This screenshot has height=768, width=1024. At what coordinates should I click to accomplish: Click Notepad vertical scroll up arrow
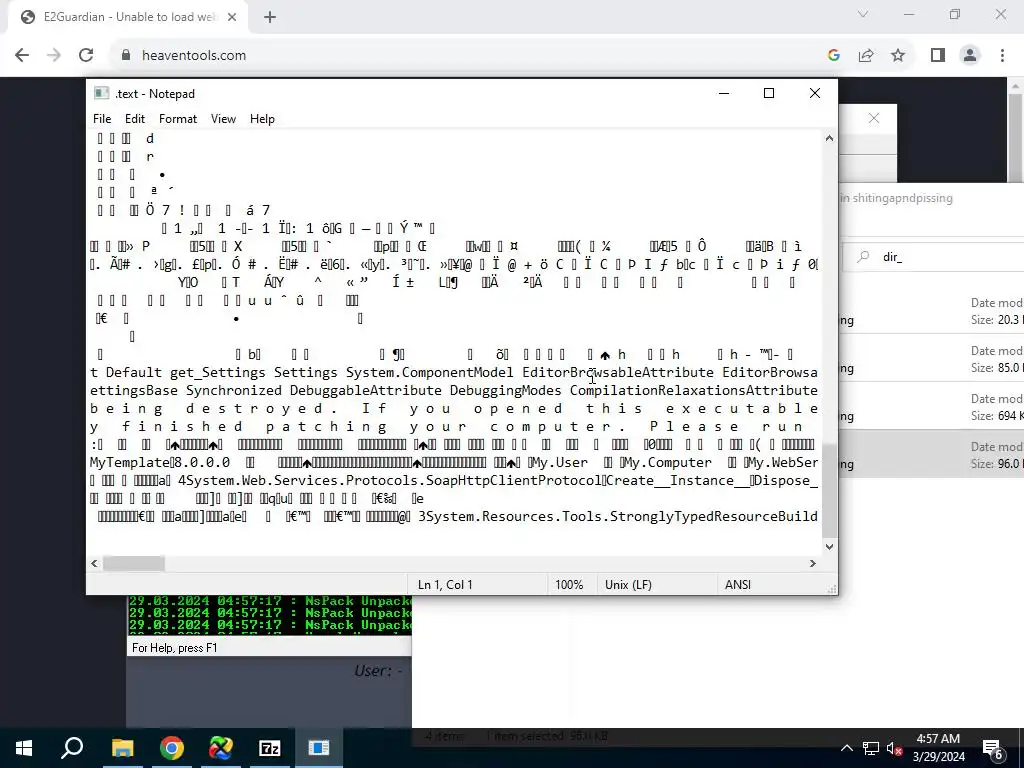click(x=829, y=138)
